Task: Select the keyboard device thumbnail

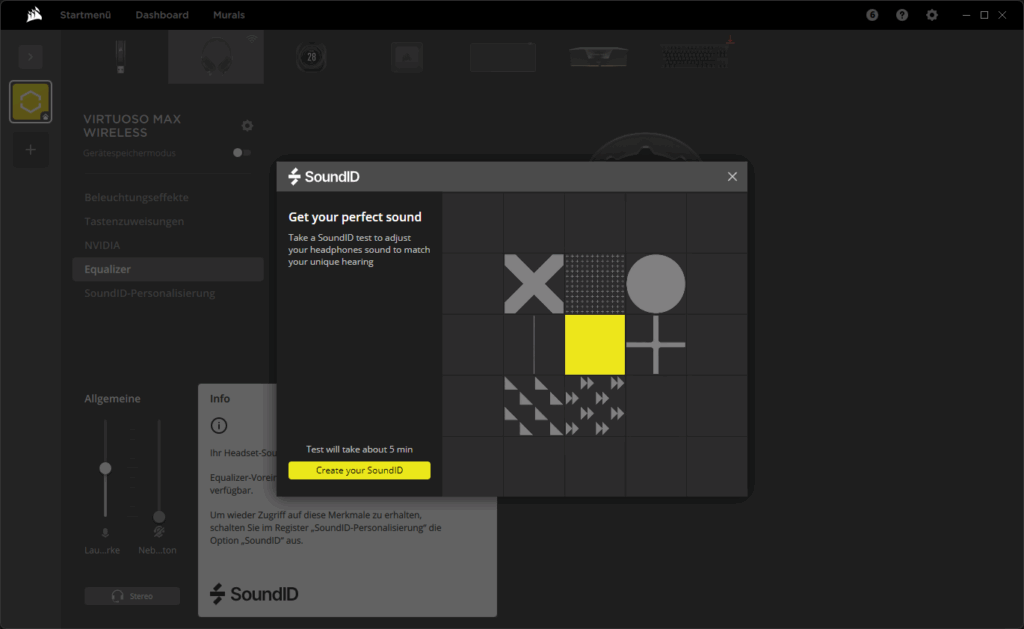Action: point(699,57)
